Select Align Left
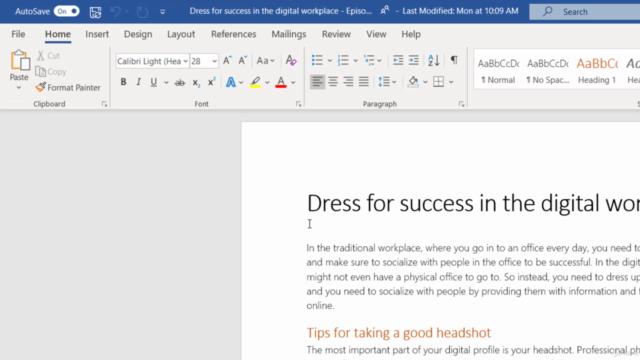 coord(317,82)
